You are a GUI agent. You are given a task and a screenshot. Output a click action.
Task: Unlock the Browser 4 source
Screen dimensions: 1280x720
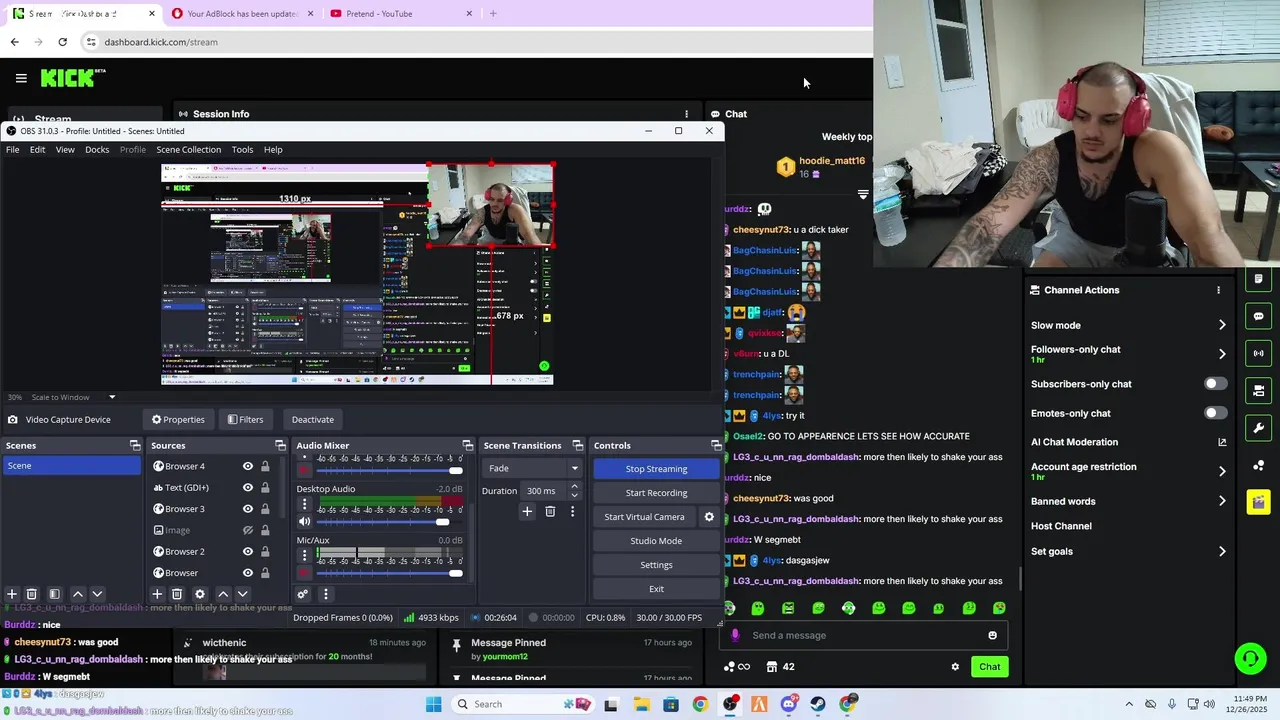point(265,466)
